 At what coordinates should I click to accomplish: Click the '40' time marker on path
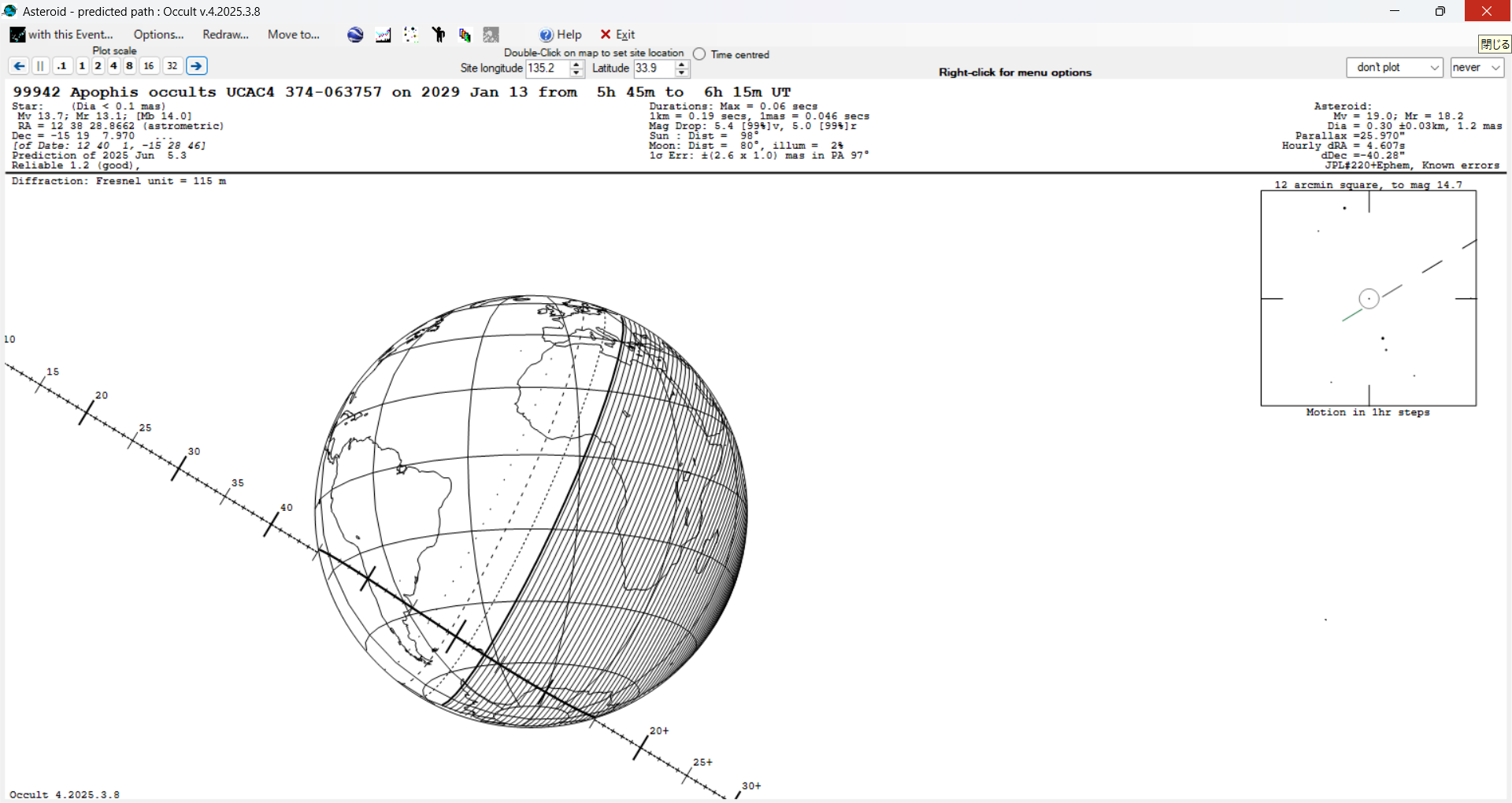[287, 508]
